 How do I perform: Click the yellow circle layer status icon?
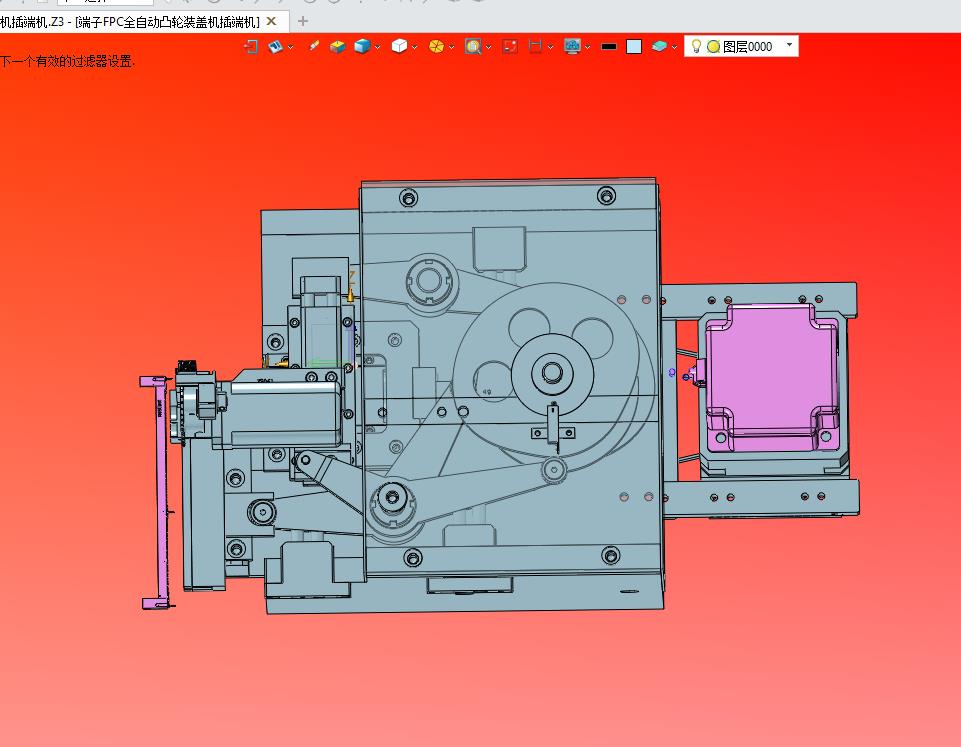tap(713, 47)
